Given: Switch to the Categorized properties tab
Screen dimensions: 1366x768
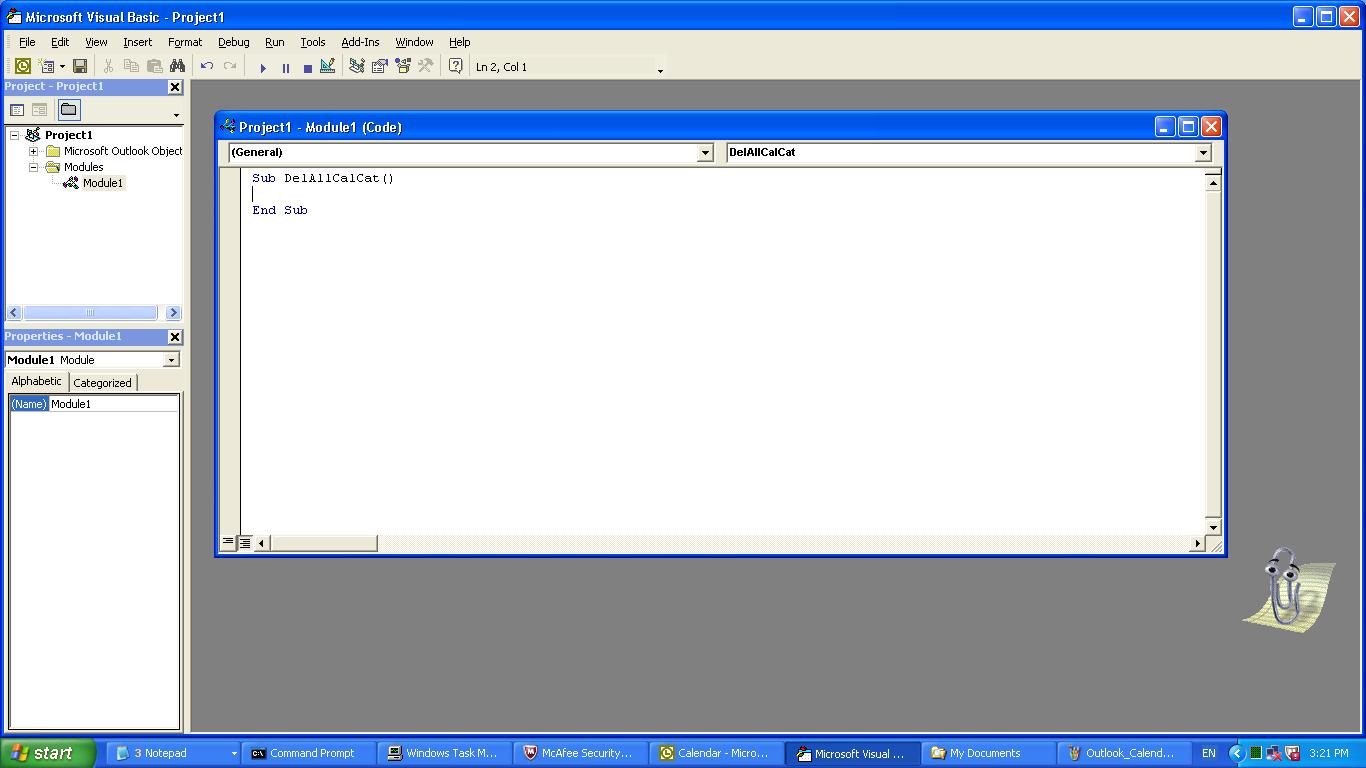Looking at the screenshot, I should [102, 383].
